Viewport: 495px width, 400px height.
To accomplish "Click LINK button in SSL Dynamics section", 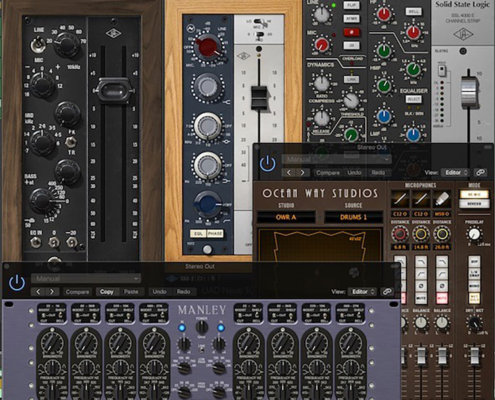I will [351, 79].
